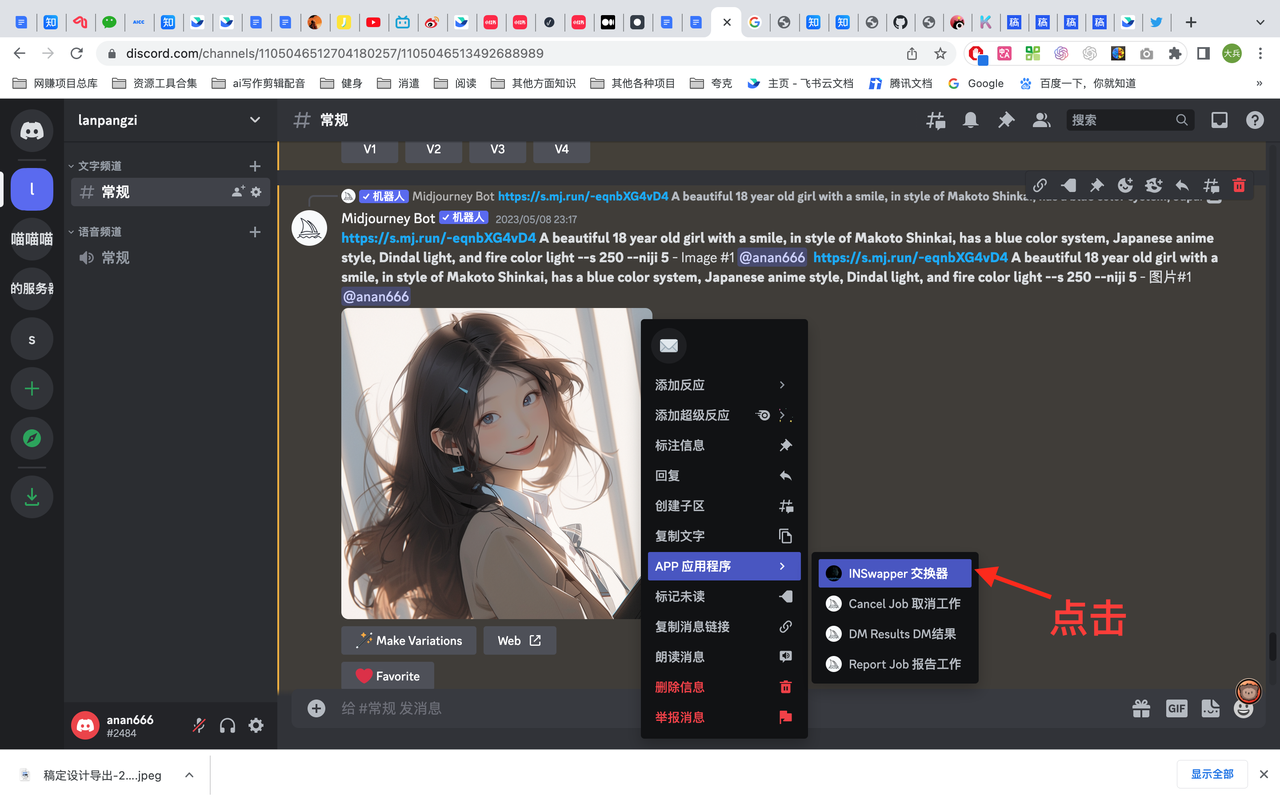Open inbox icon in header

coord(1219,120)
